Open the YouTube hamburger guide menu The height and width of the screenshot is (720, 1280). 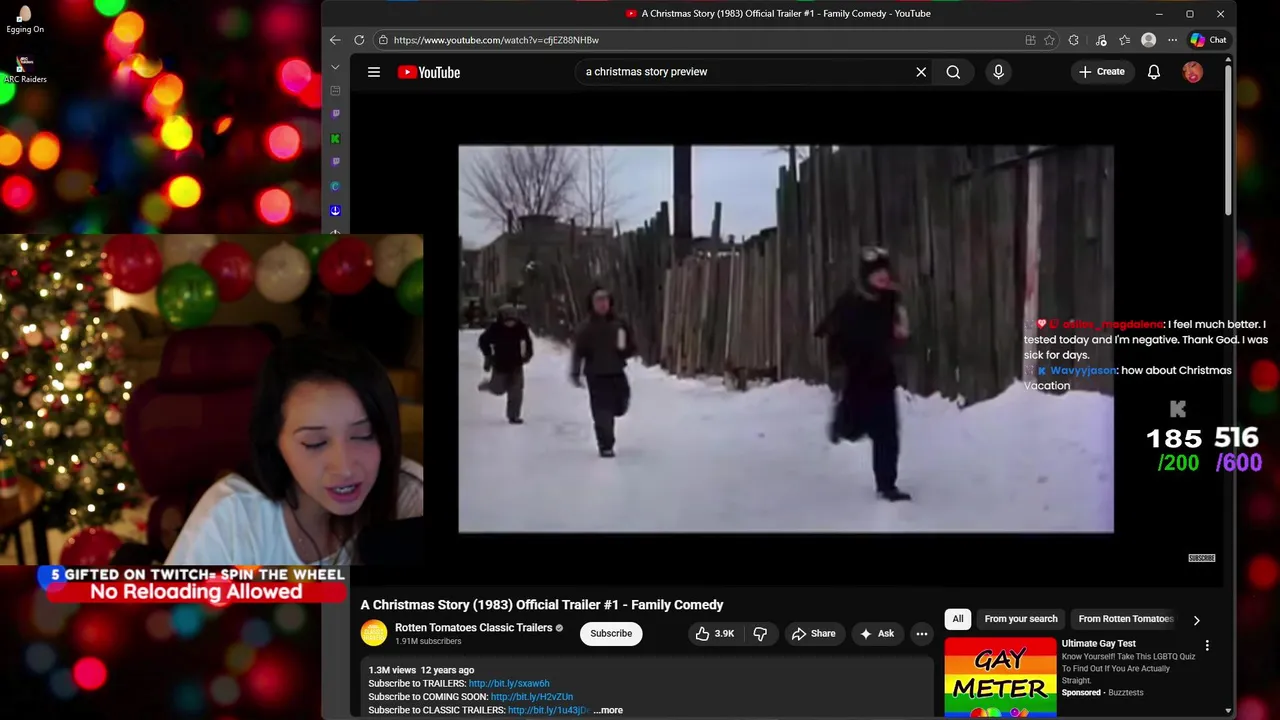click(x=374, y=72)
